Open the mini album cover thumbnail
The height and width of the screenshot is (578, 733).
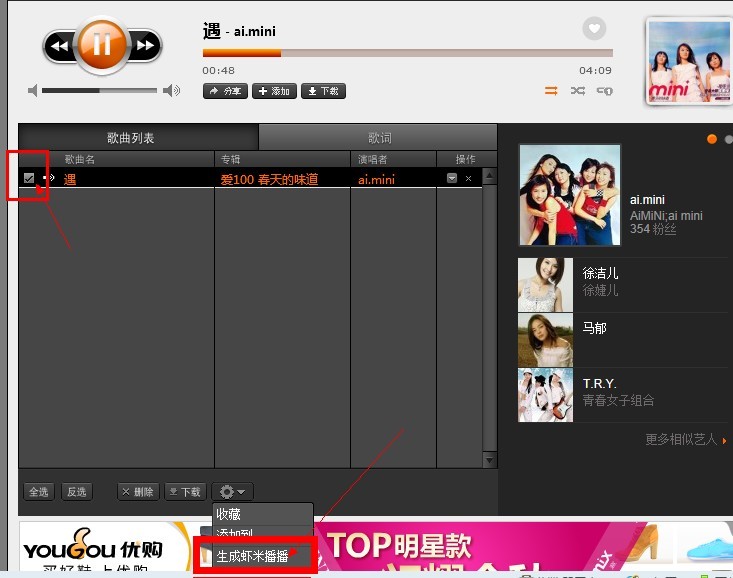[x=689, y=61]
